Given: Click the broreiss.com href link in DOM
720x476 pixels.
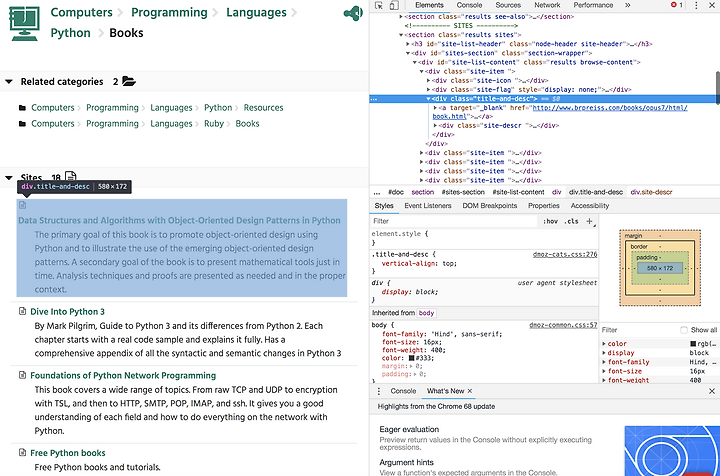Looking at the screenshot, I should [610, 108].
